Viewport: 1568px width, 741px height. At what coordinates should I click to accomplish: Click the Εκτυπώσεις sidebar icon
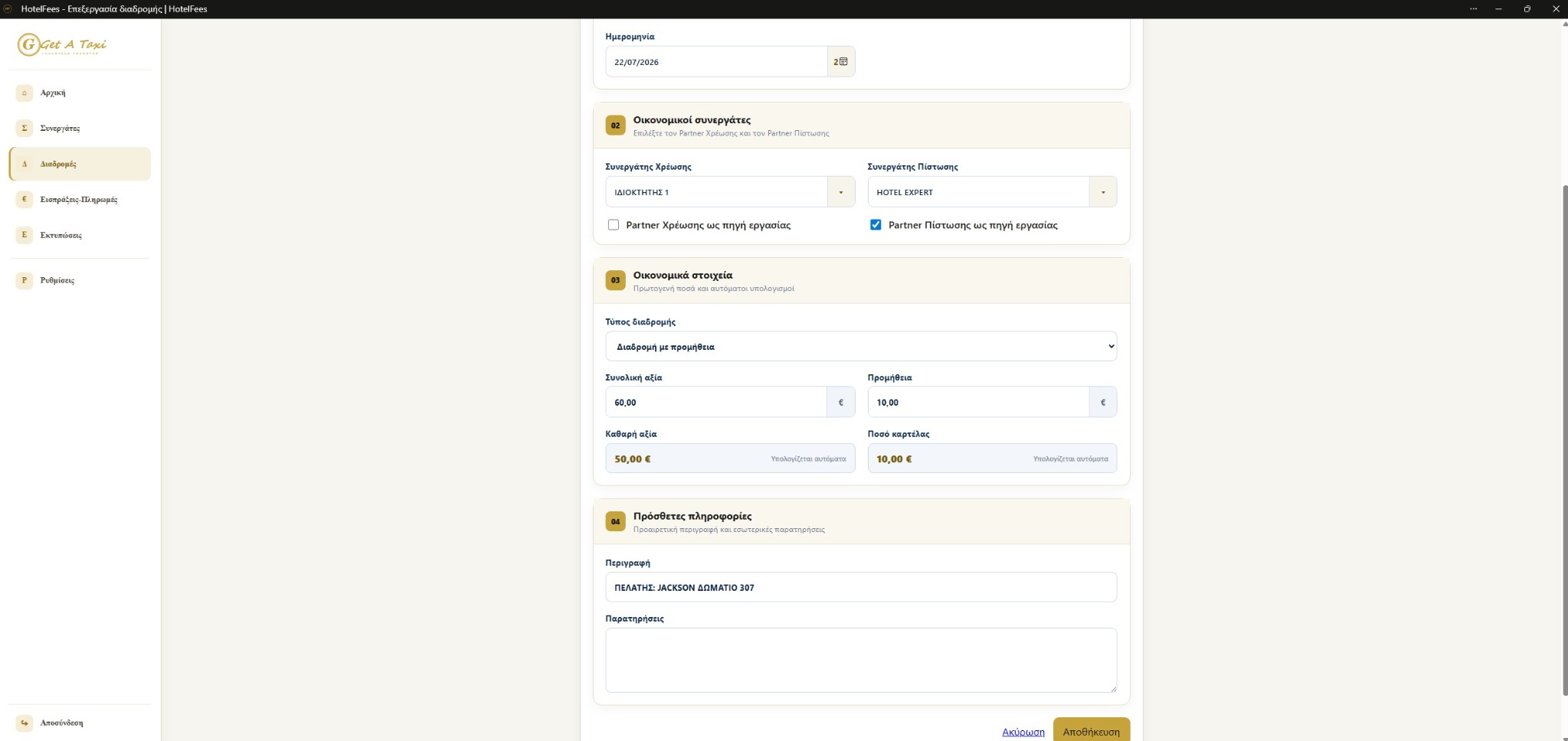(x=24, y=235)
